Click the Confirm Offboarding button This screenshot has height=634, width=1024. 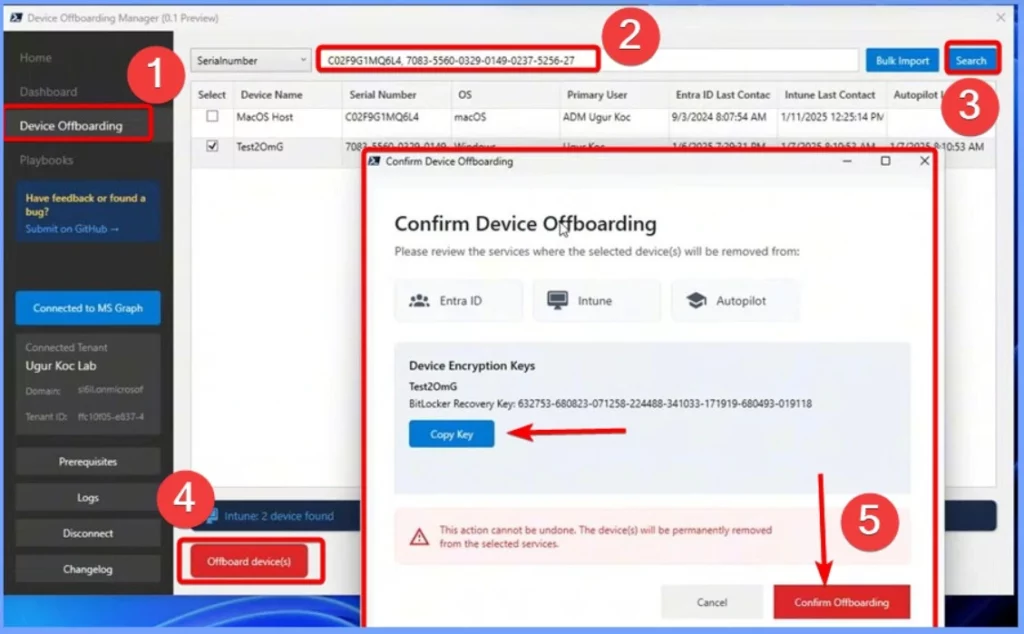841,602
